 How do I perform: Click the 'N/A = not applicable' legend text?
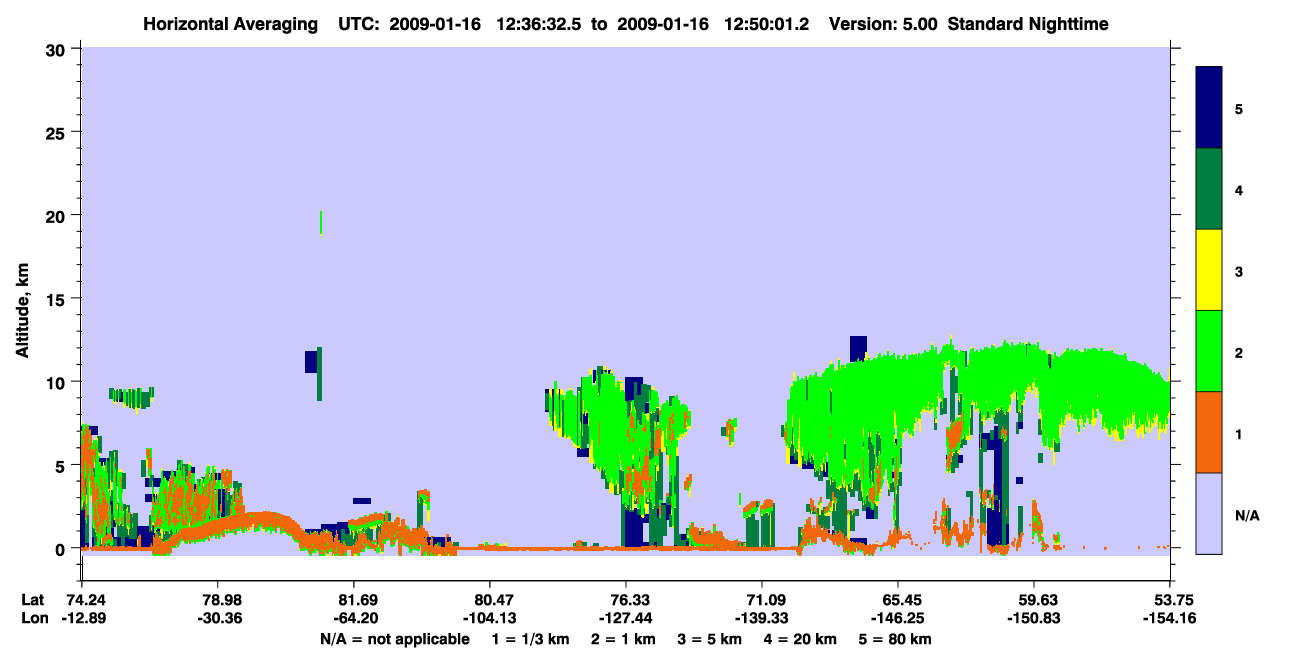(x=395, y=639)
